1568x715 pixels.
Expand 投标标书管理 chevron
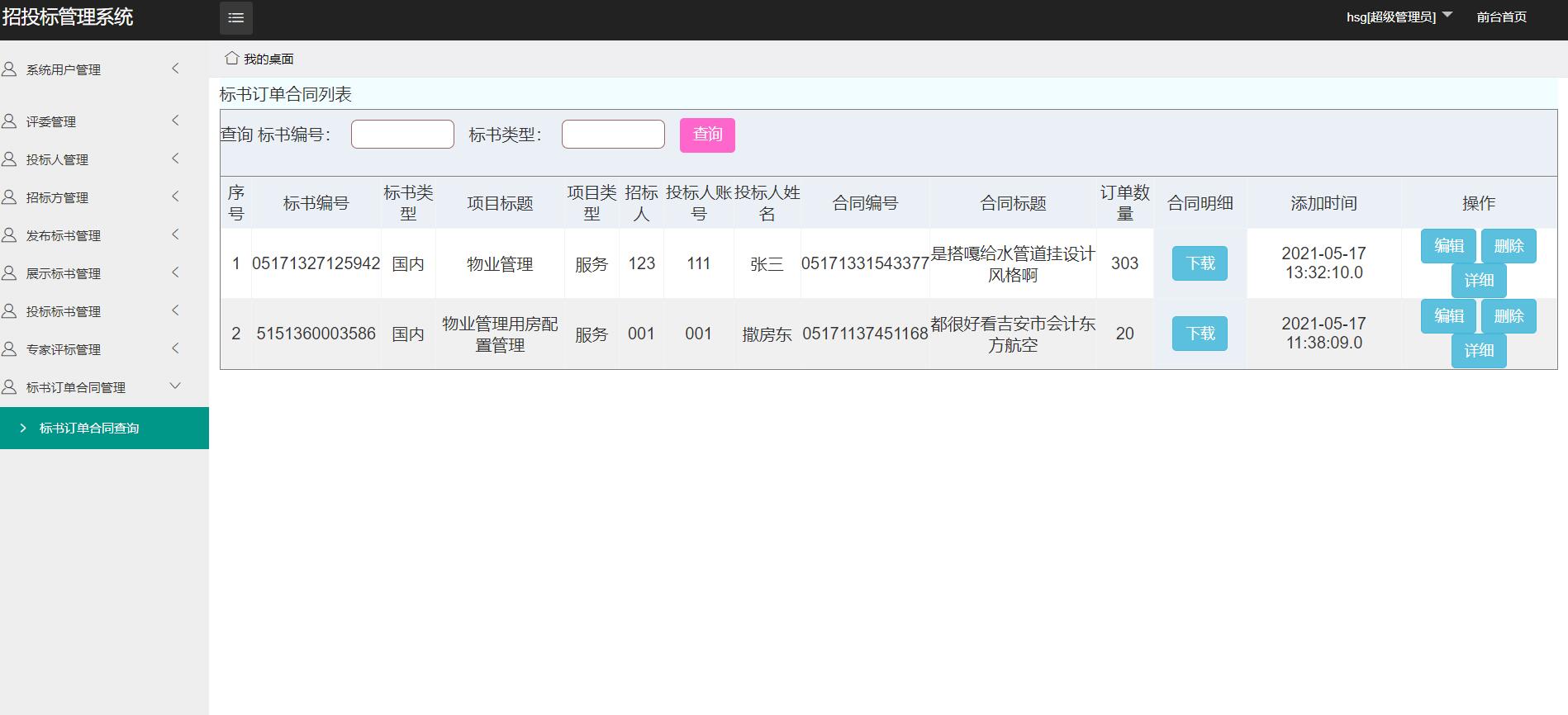pyautogui.click(x=175, y=310)
